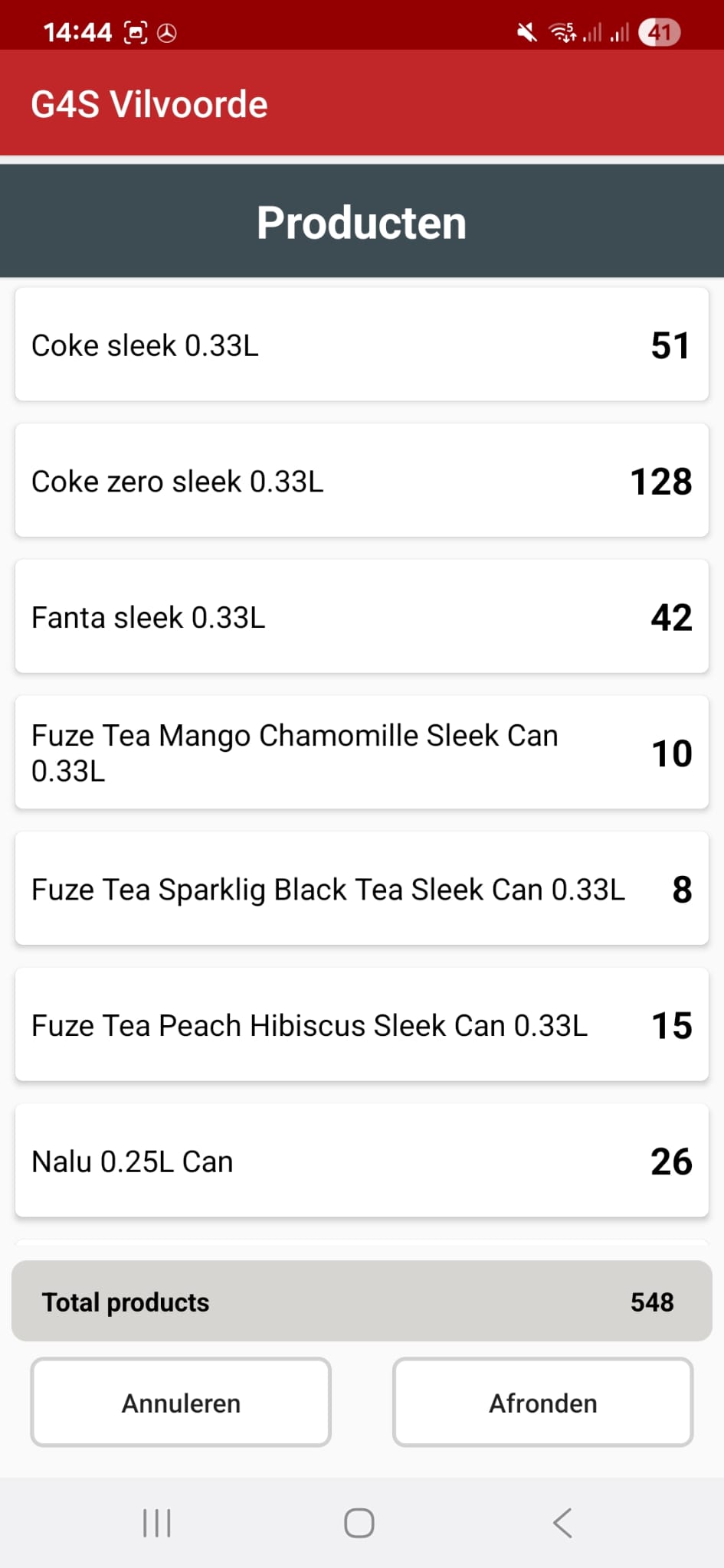Open the recent apps navigation icon
The width and height of the screenshot is (724, 1568).
tap(157, 1523)
